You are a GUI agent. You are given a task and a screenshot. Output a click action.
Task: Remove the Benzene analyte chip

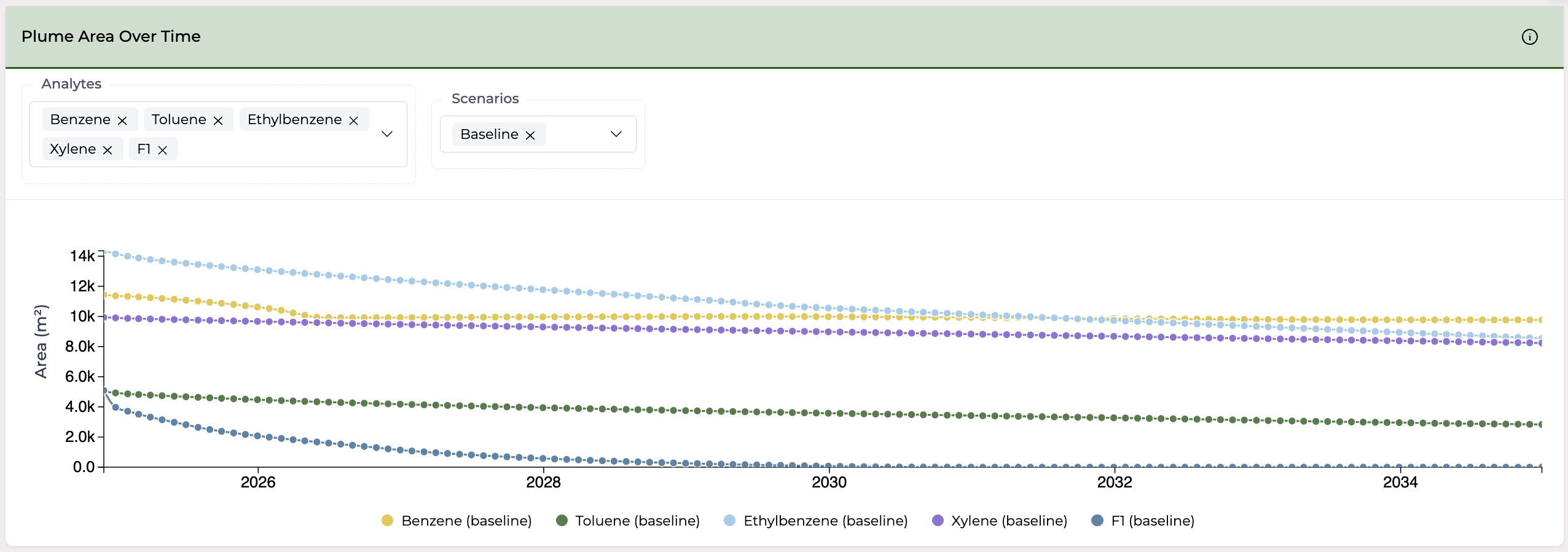[122, 120]
